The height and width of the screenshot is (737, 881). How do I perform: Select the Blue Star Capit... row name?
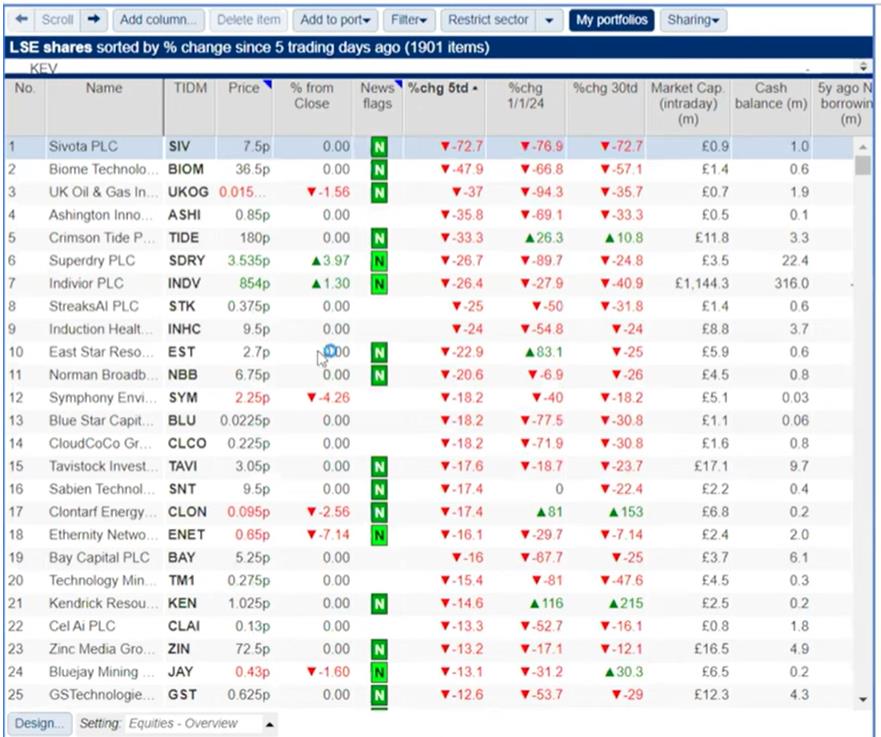pyautogui.click(x=100, y=421)
